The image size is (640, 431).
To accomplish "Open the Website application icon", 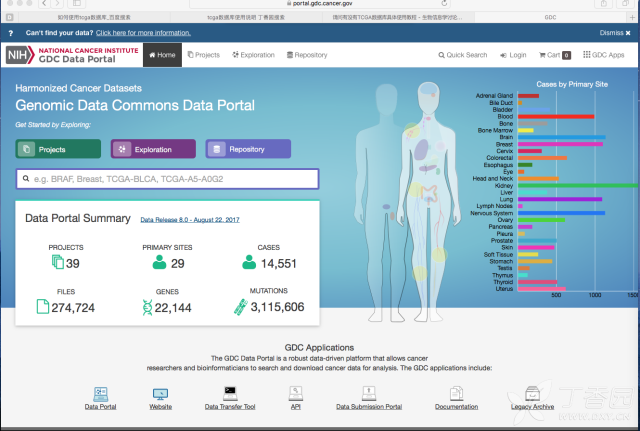I will pyautogui.click(x=161, y=393).
